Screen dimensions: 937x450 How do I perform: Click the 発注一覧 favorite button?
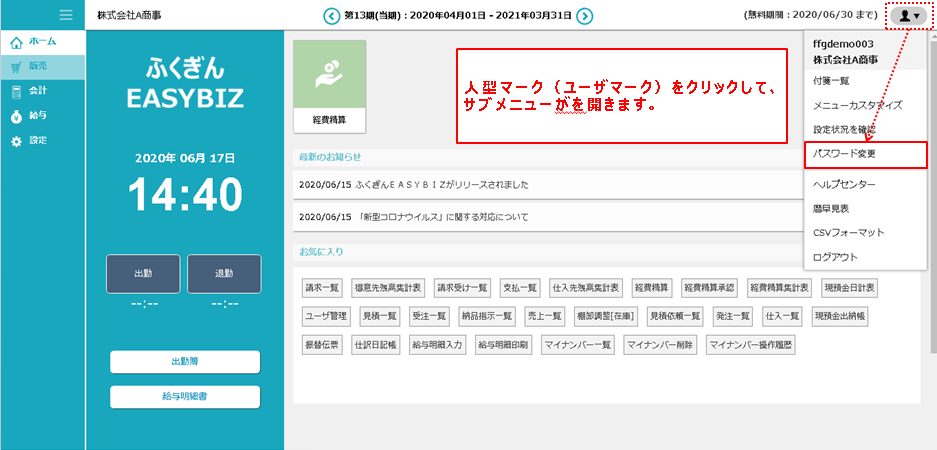click(x=732, y=316)
